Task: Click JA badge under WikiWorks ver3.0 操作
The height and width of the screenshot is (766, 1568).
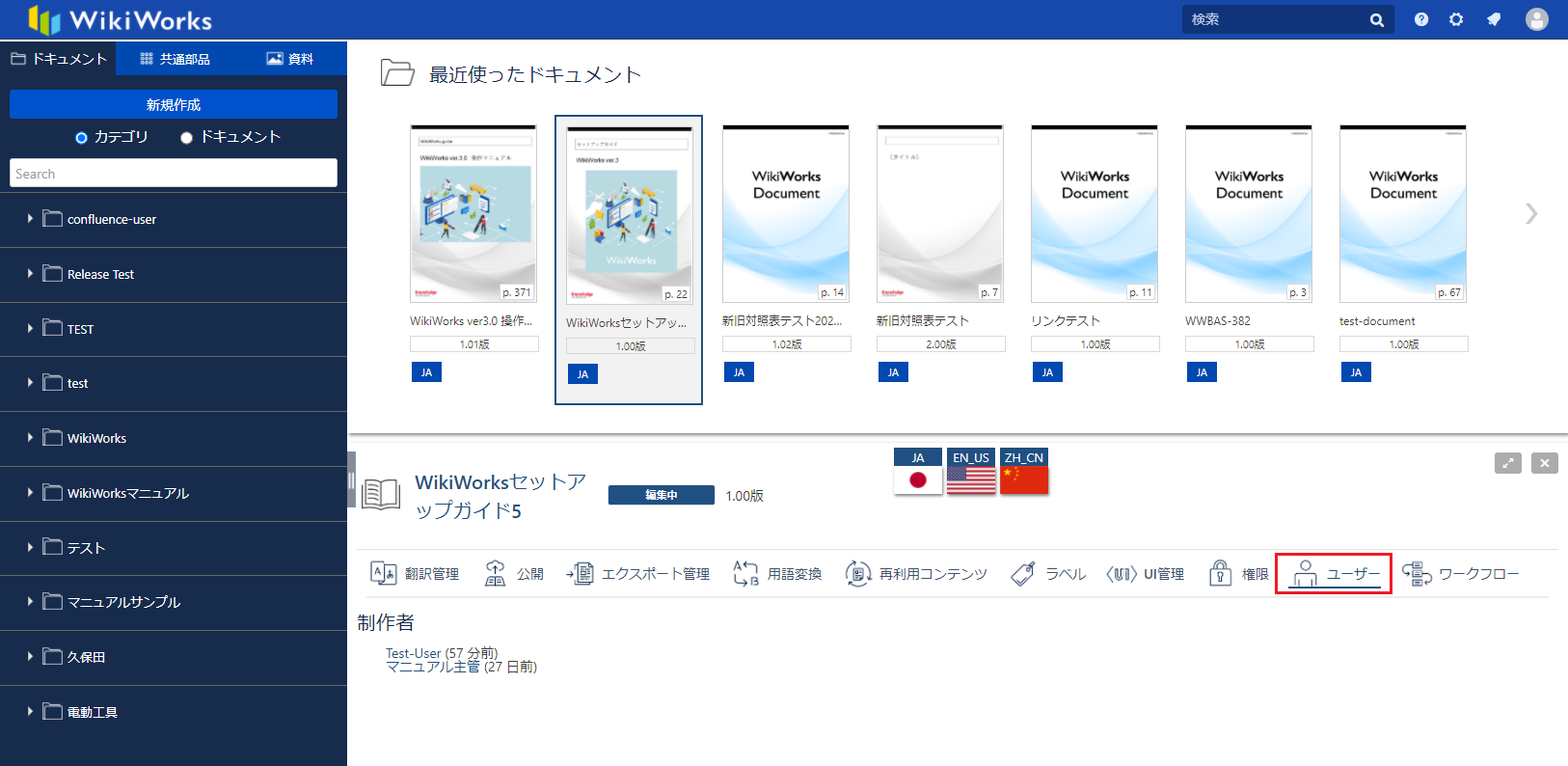Action: (x=426, y=372)
